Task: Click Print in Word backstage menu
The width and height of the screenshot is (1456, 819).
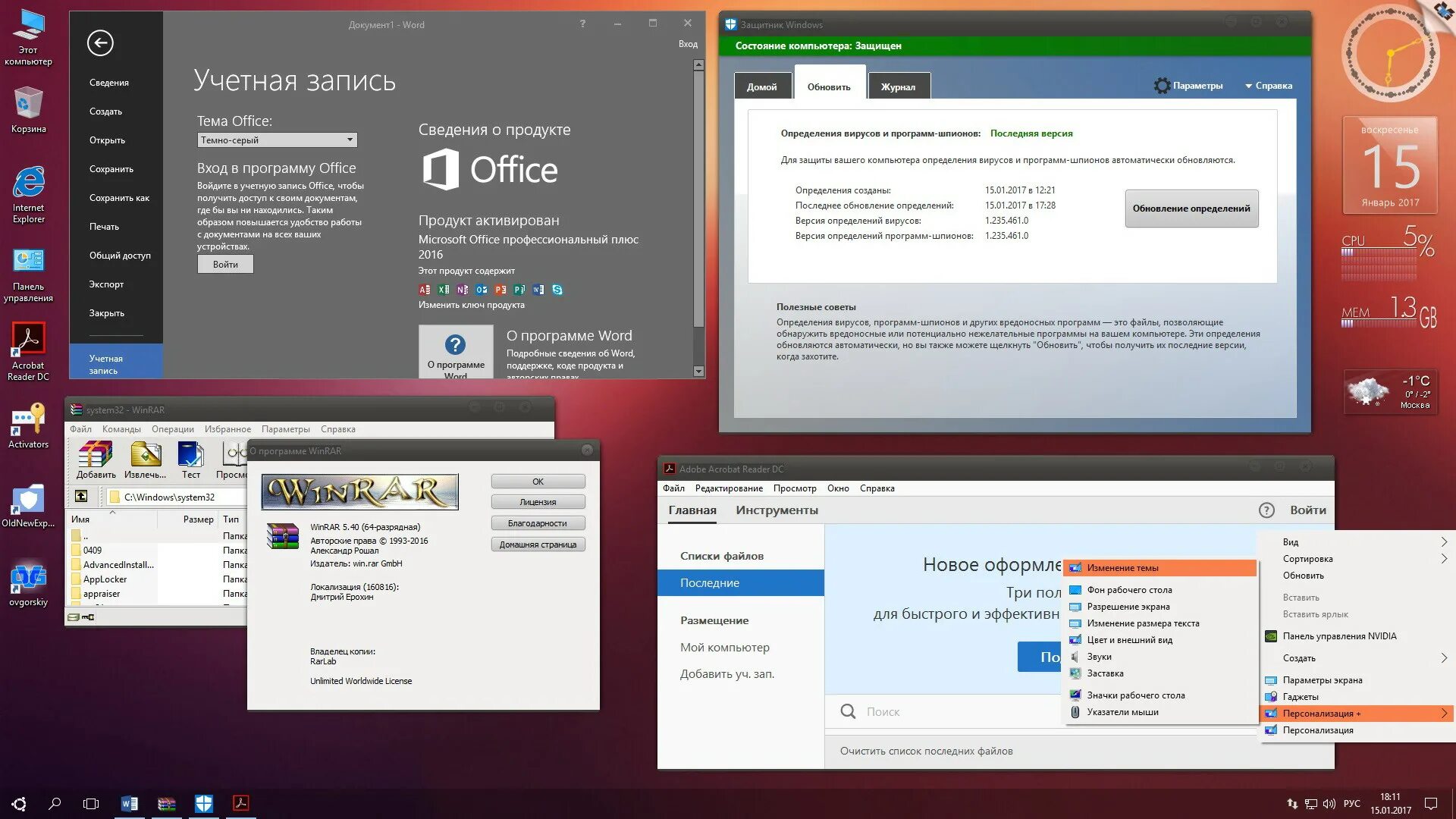Action: click(104, 227)
